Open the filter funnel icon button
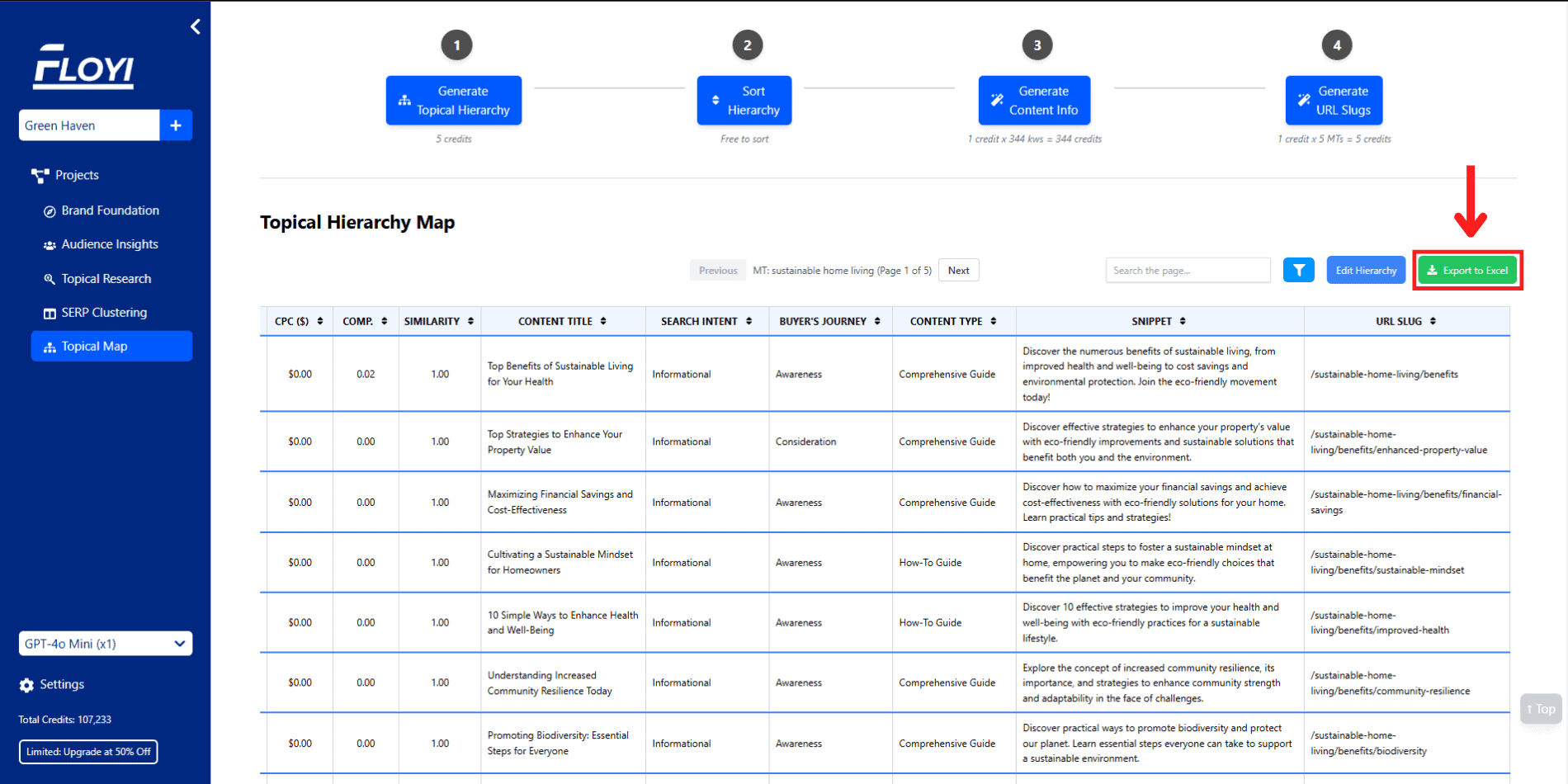Image resolution: width=1568 pixels, height=784 pixels. click(x=1299, y=270)
